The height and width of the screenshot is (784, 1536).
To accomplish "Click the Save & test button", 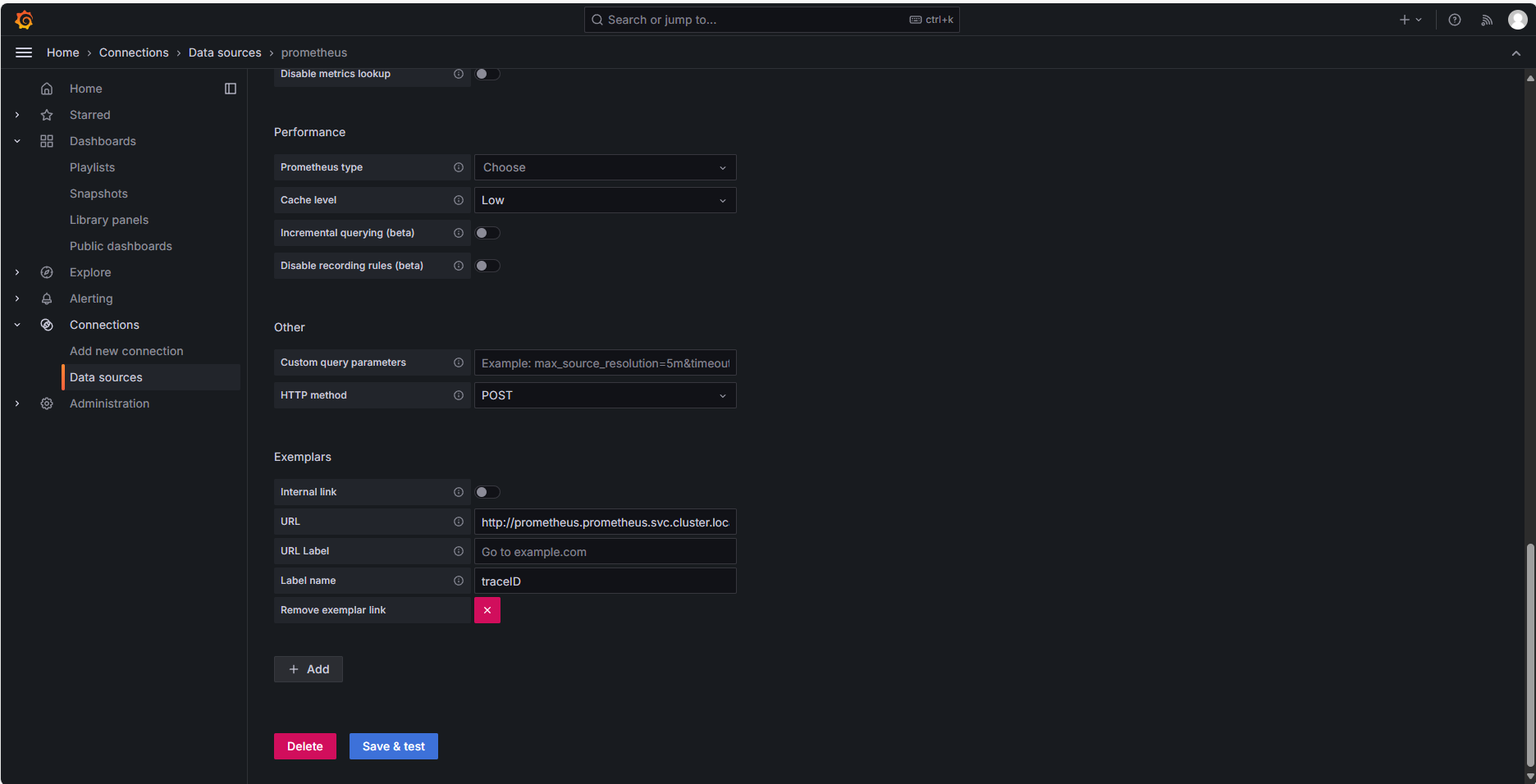I will [x=394, y=746].
